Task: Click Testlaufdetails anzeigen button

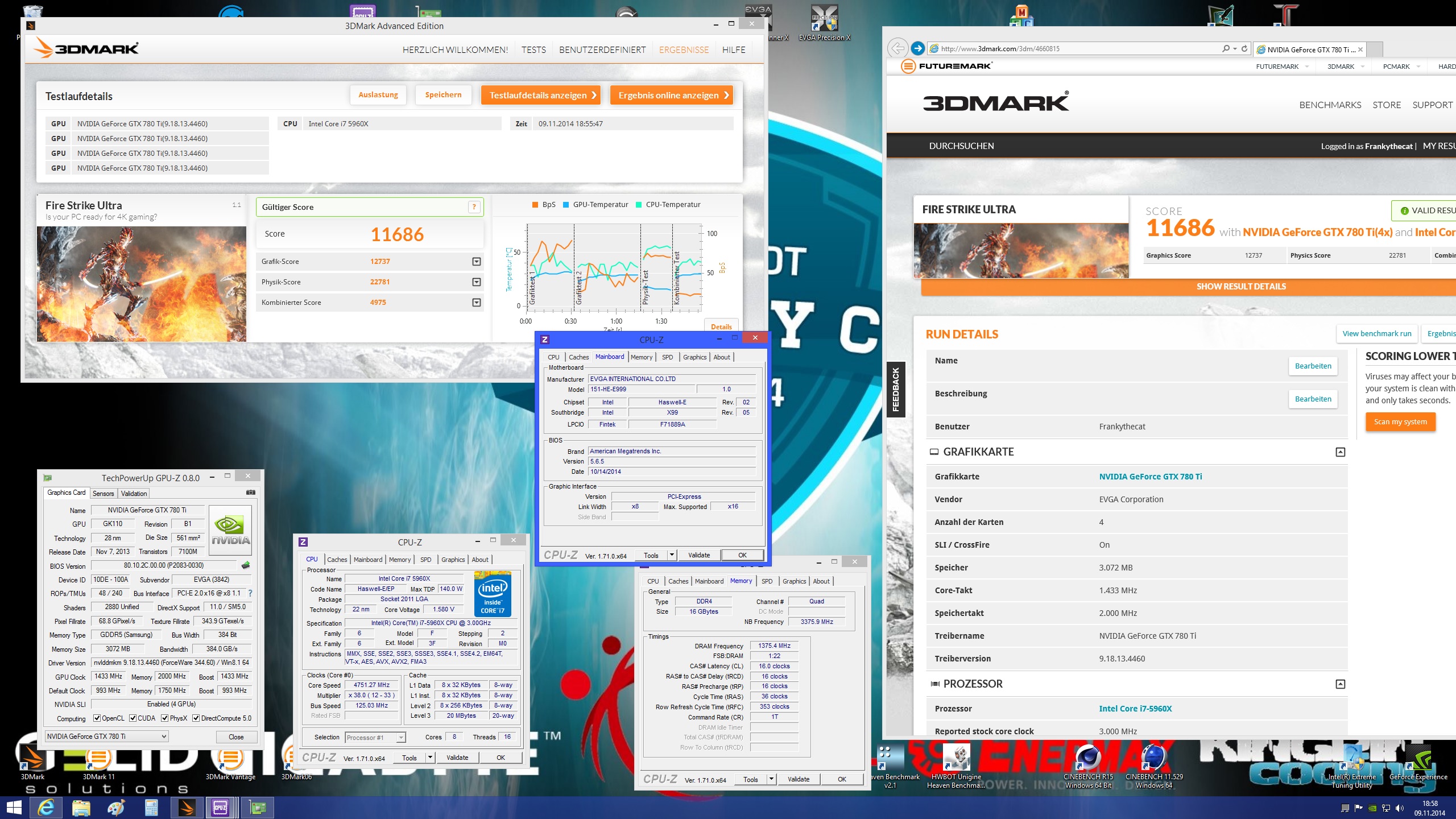Action: 541,96
